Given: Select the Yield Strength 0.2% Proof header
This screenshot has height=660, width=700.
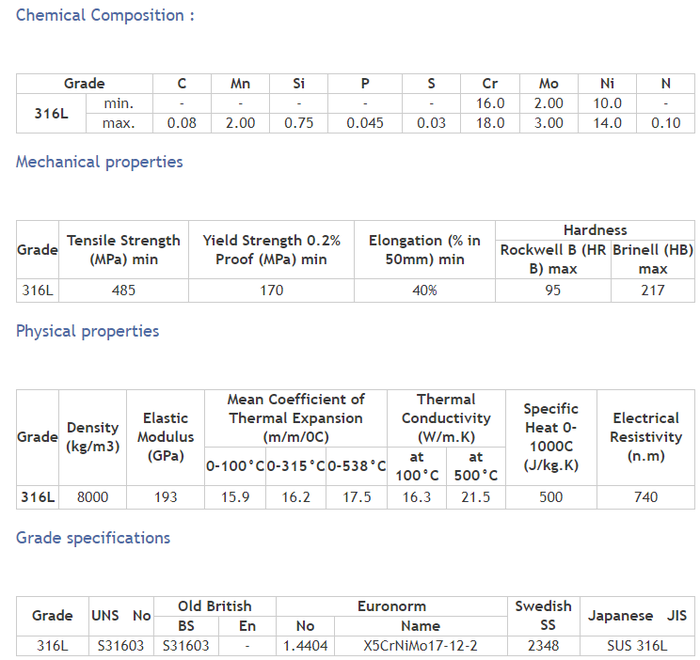Looking at the screenshot, I should (x=271, y=250).
